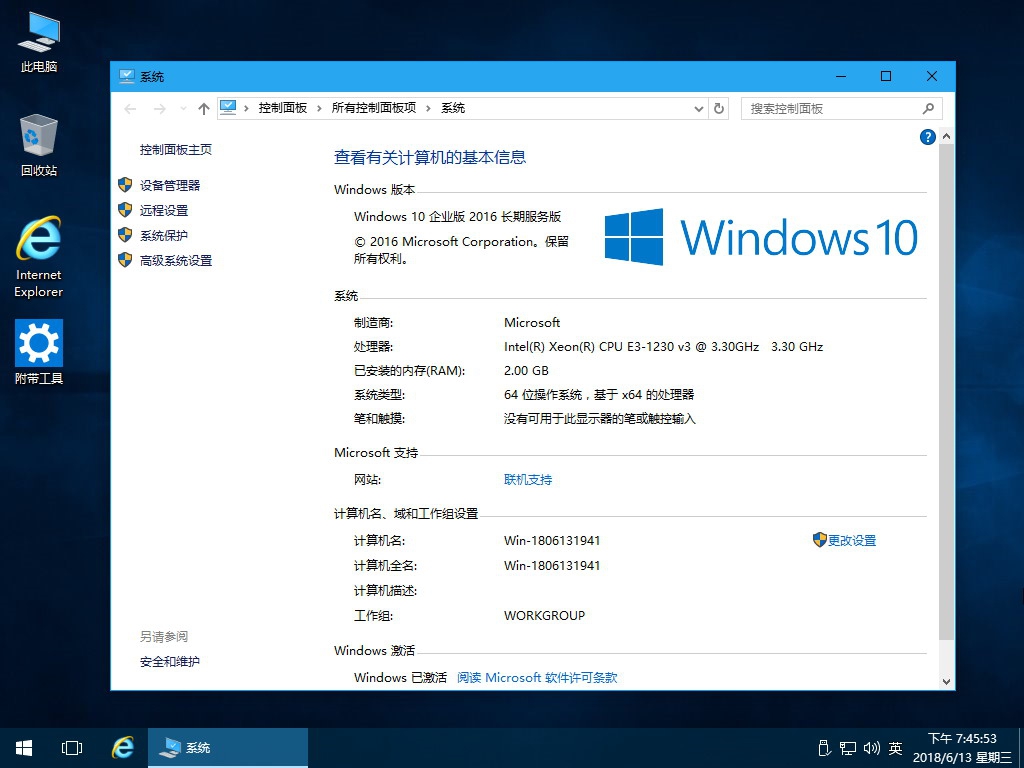Click the shield icon next to 更改设置
The width and height of the screenshot is (1024, 768).
pos(820,539)
